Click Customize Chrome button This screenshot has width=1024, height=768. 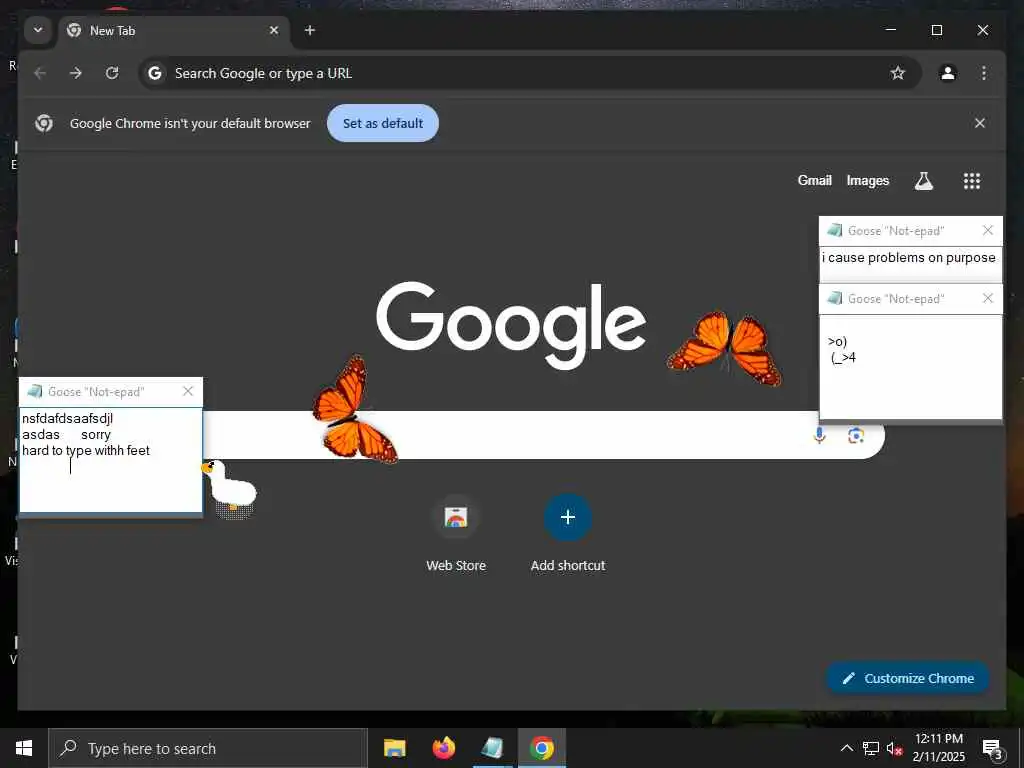(908, 678)
